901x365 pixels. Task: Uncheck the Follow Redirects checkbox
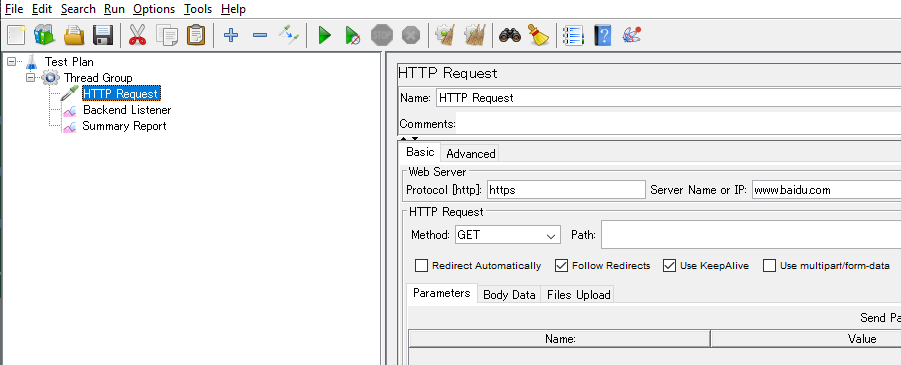[x=561, y=266]
